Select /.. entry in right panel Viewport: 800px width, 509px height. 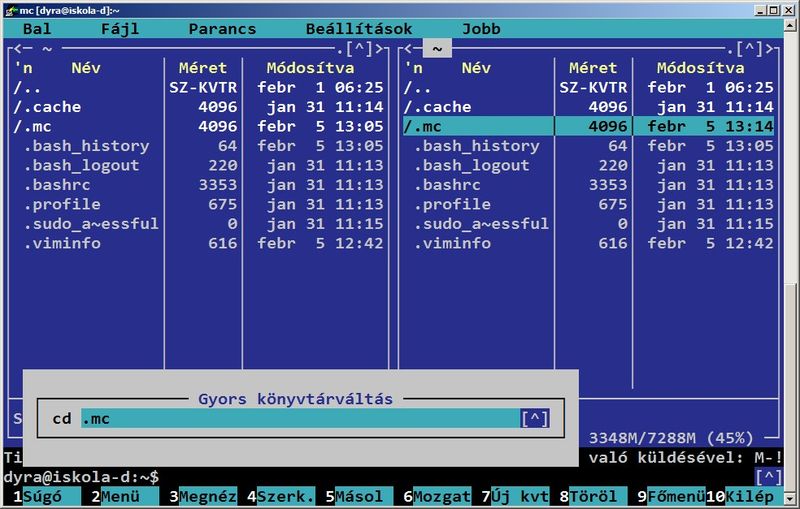click(x=589, y=87)
